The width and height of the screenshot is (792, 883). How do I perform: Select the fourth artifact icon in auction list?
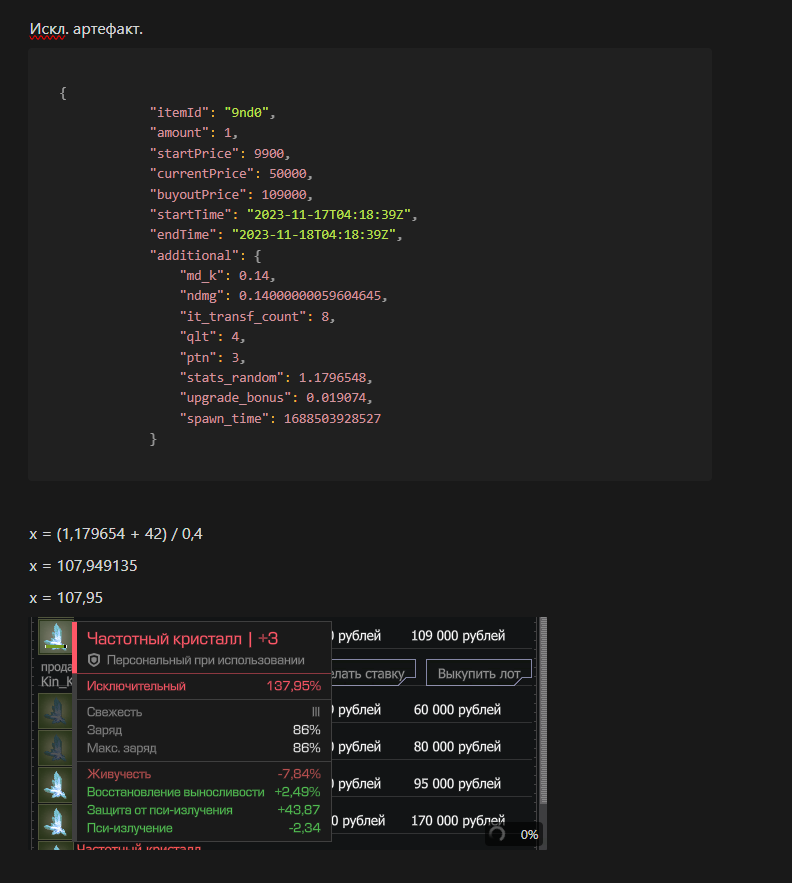[54, 785]
